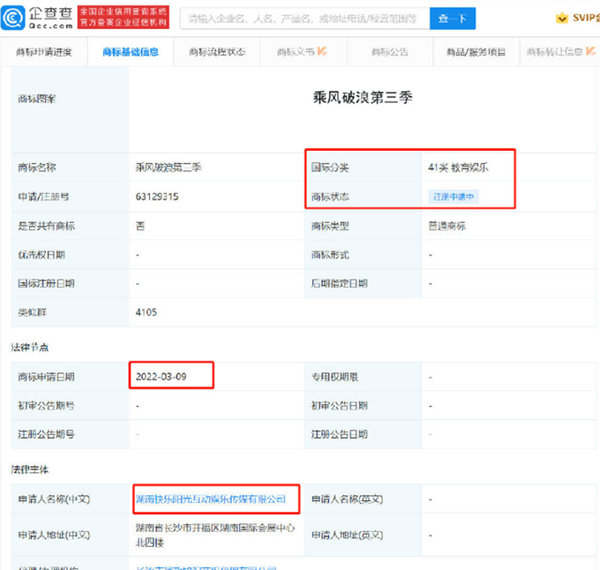Open the 商品/服务项目 tab

[476, 52]
